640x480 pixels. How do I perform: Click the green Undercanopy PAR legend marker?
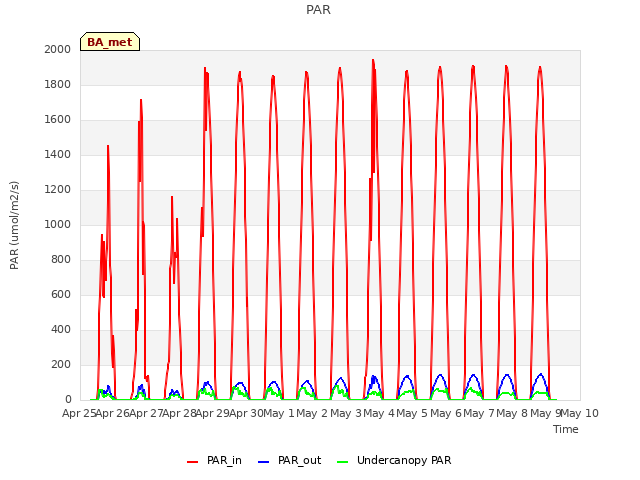(x=342, y=462)
